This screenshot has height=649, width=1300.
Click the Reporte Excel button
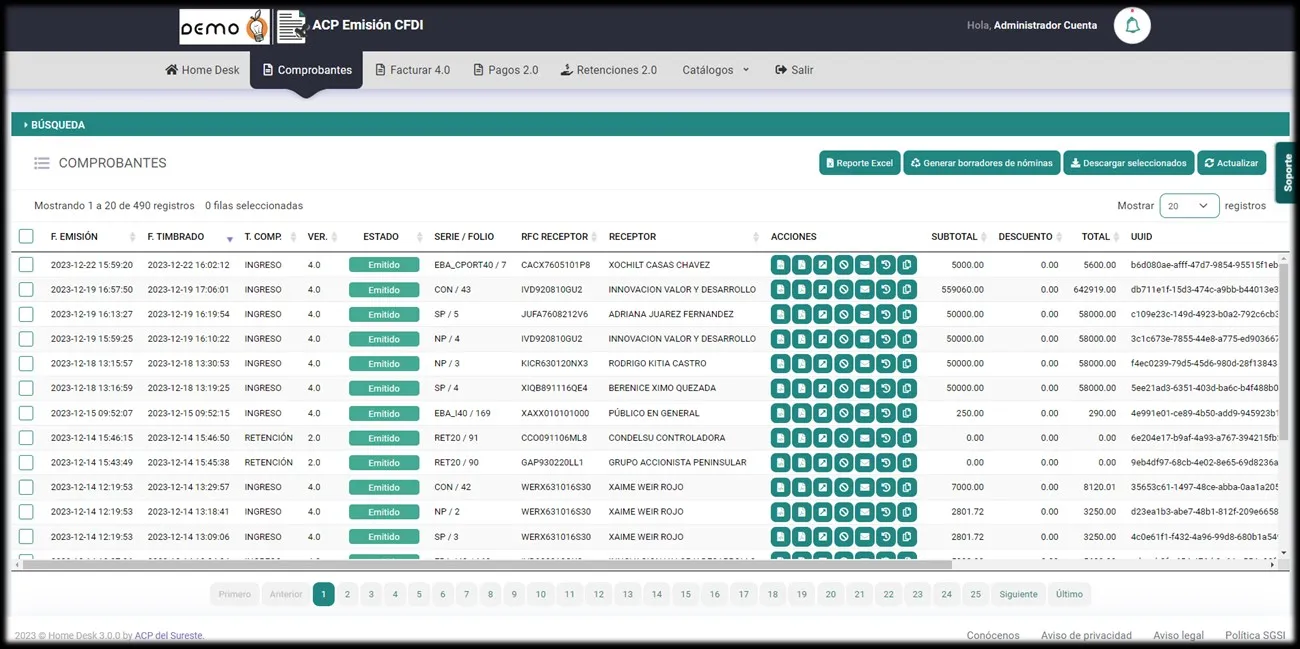pos(859,163)
